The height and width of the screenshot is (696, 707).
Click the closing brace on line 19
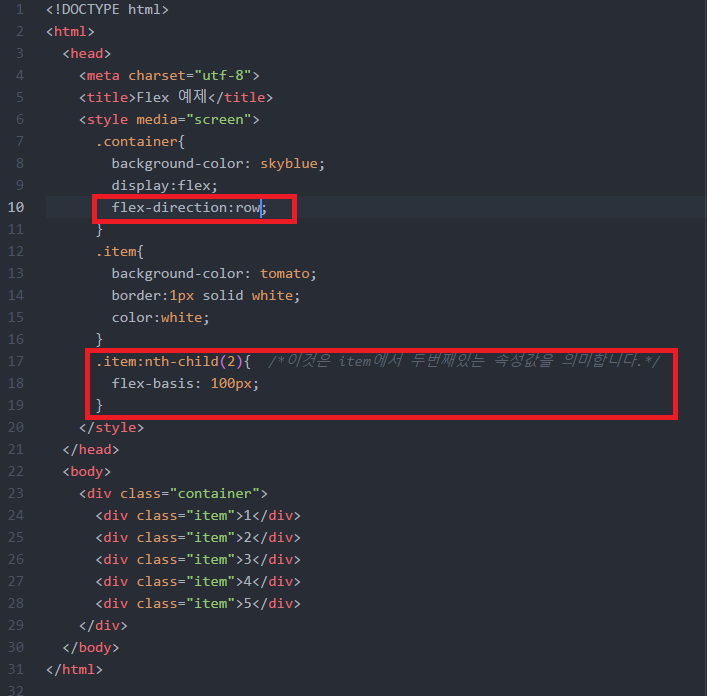(x=99, y=406)
